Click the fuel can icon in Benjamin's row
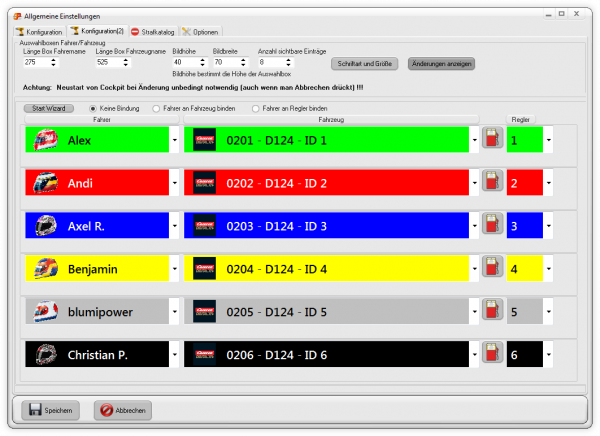 coord(491,268)
